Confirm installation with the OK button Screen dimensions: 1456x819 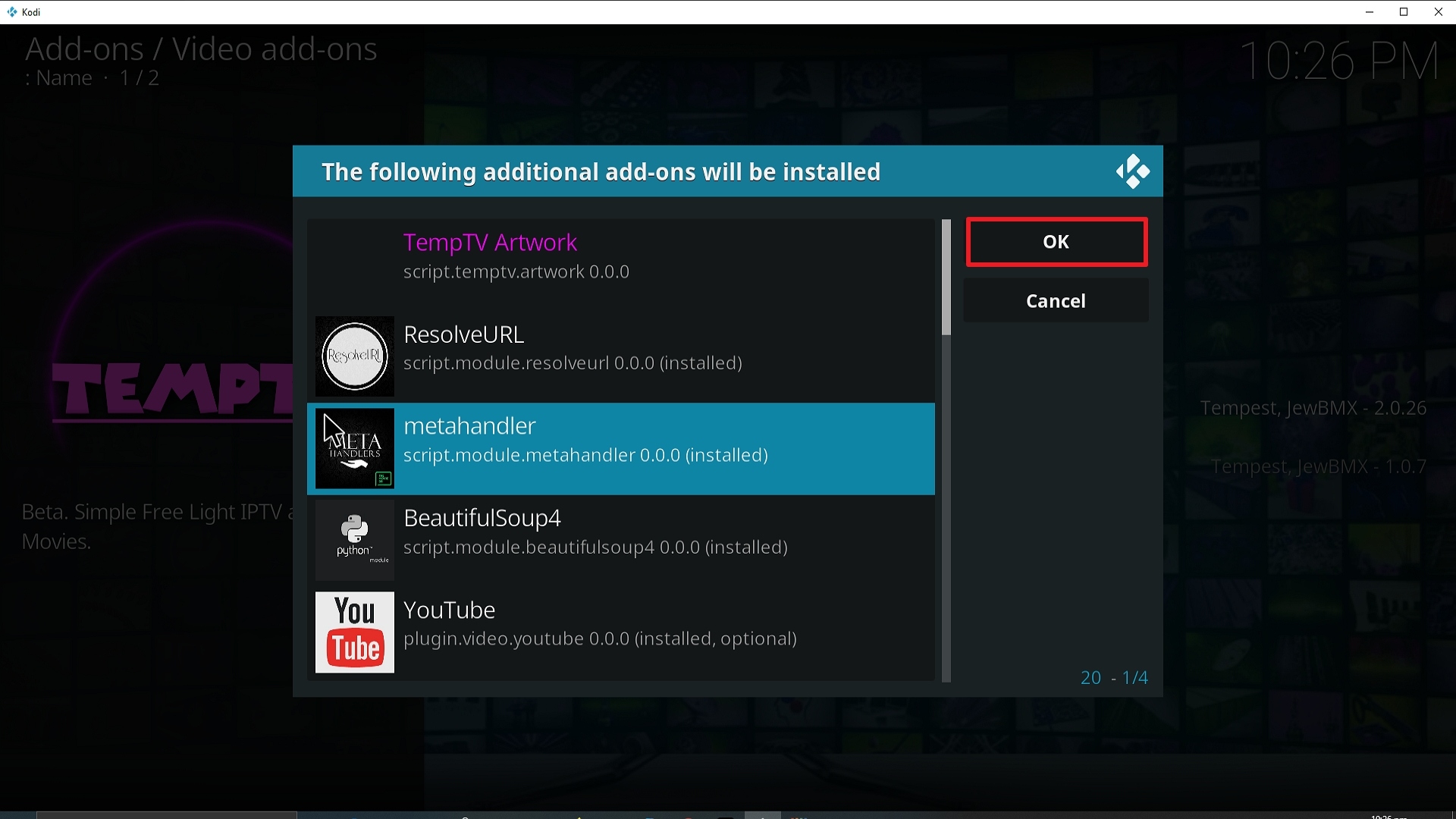coord(1056,242)
